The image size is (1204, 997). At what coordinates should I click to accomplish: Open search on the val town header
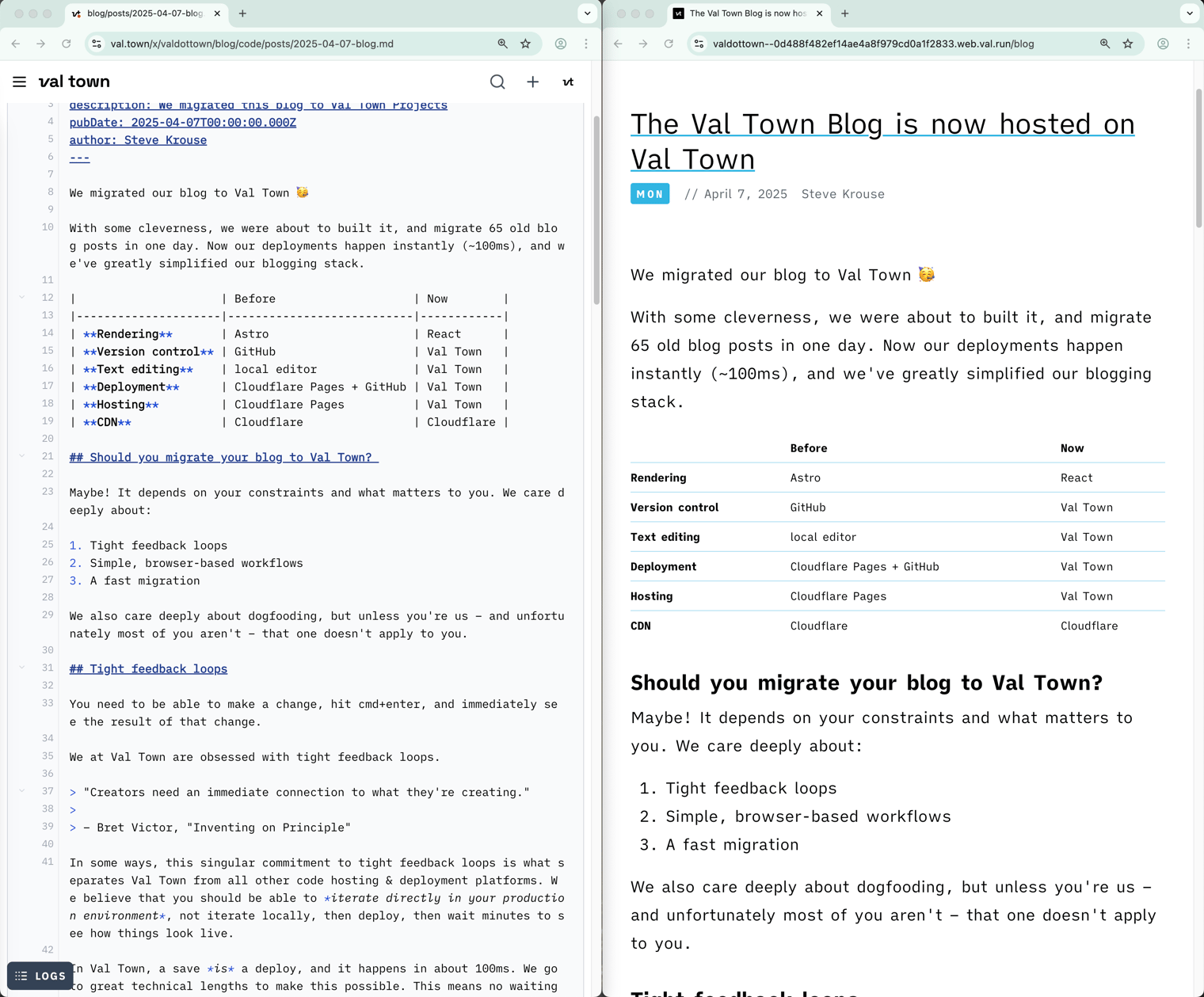[497, 82]
